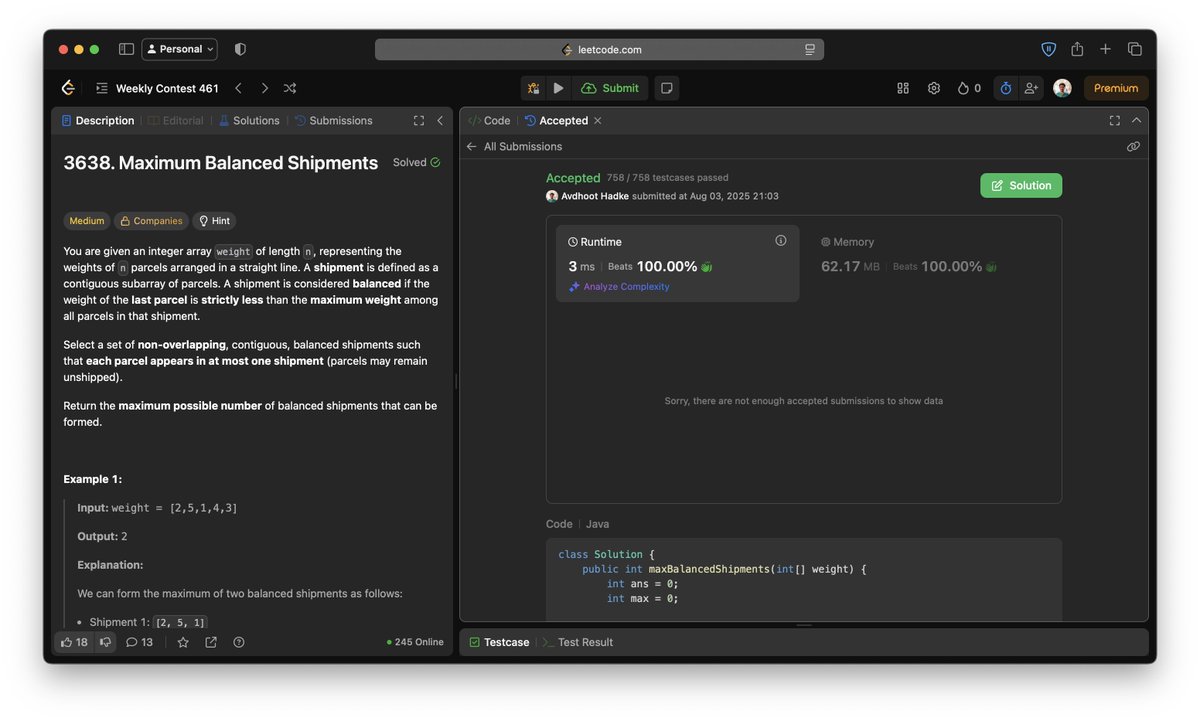
Task: Open the feedback help icon
Action: [239, 642]
